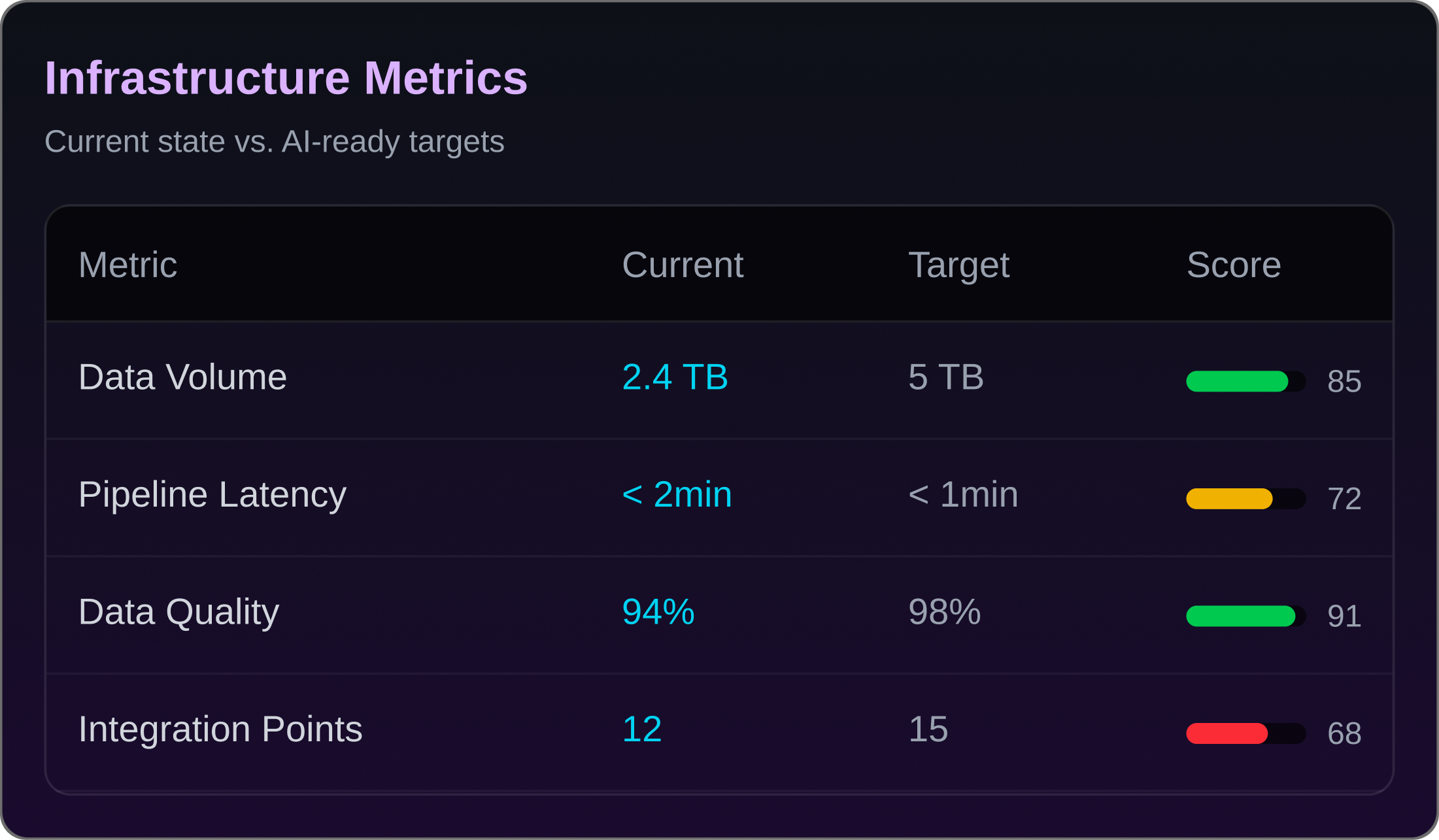Select the Data Volume row label
This screenshot has width=1439, height=840.
[x=182, y=377]
